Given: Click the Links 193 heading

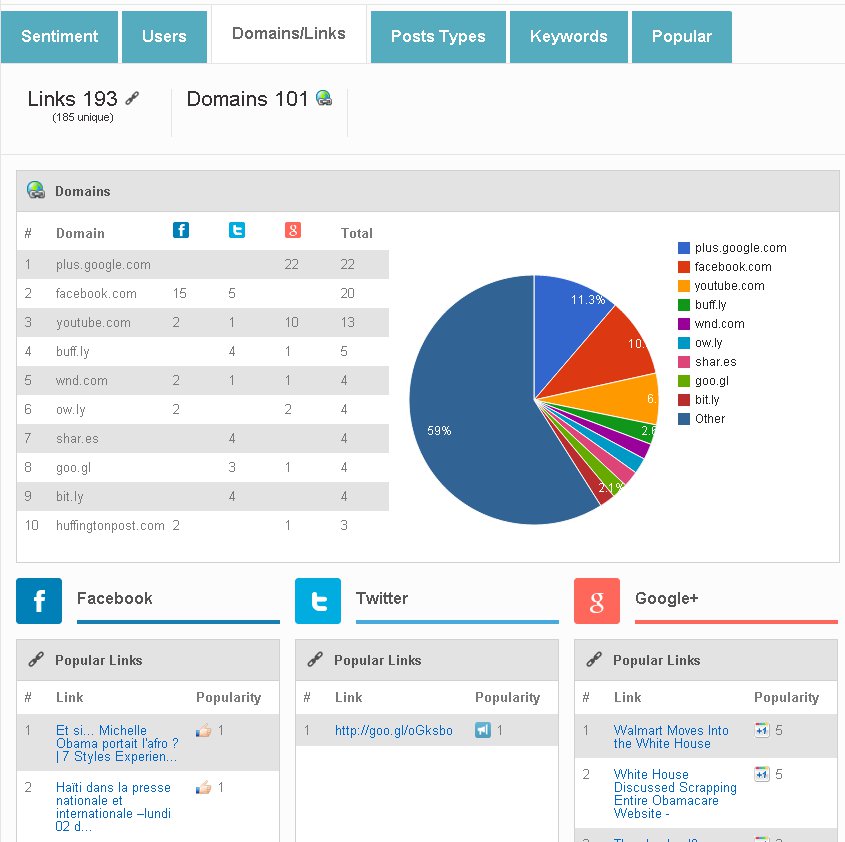Looking at the screenshot, I should pyautogui.click(x=72, y=99).
